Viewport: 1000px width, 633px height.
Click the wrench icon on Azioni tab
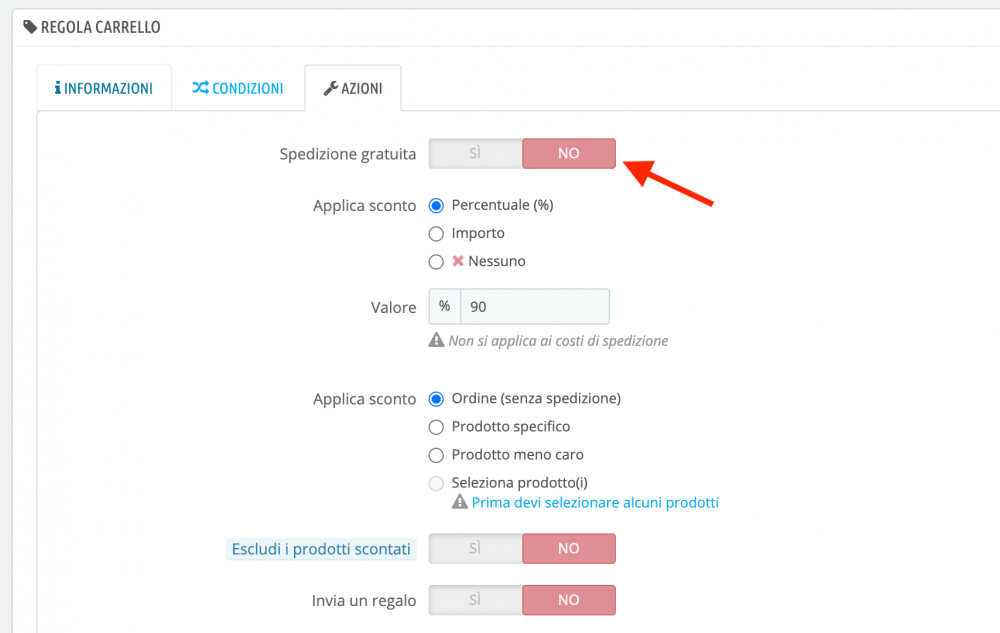pos(330,88)
